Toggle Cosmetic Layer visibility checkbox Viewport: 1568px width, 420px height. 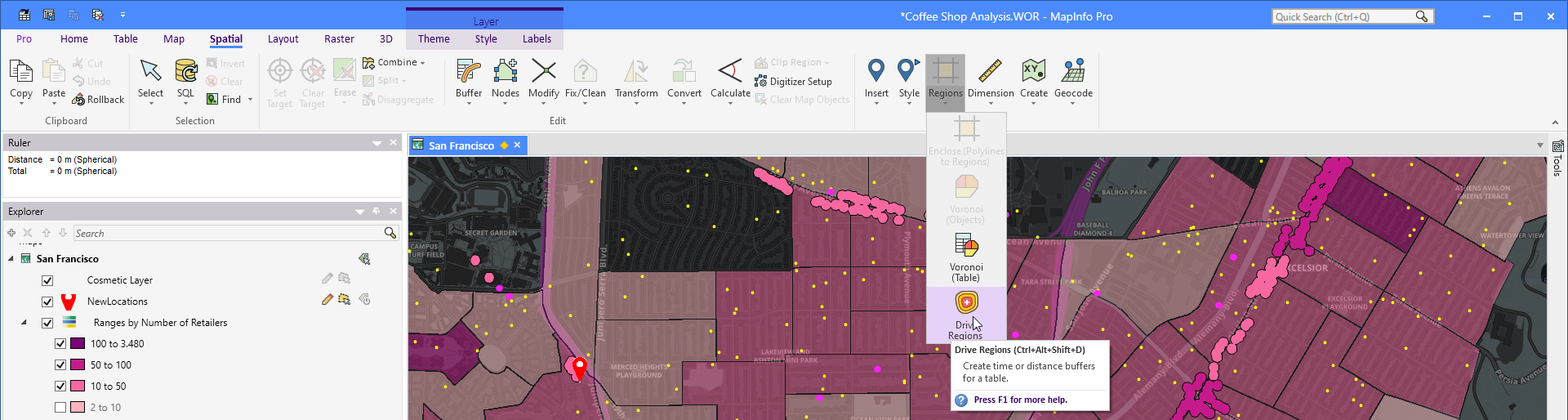(x=47, y=280)
